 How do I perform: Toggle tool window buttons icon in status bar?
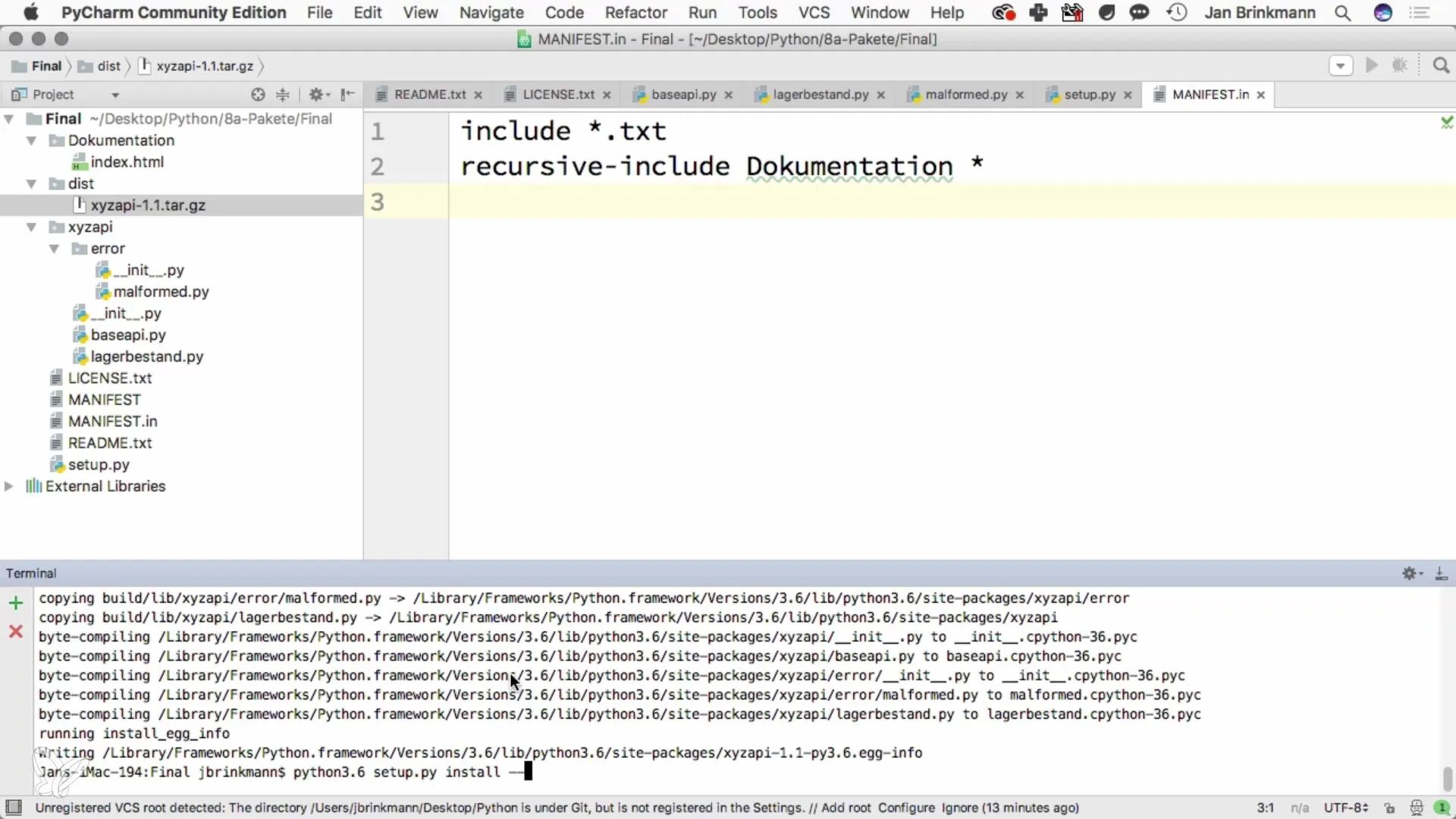pos(14,808)
